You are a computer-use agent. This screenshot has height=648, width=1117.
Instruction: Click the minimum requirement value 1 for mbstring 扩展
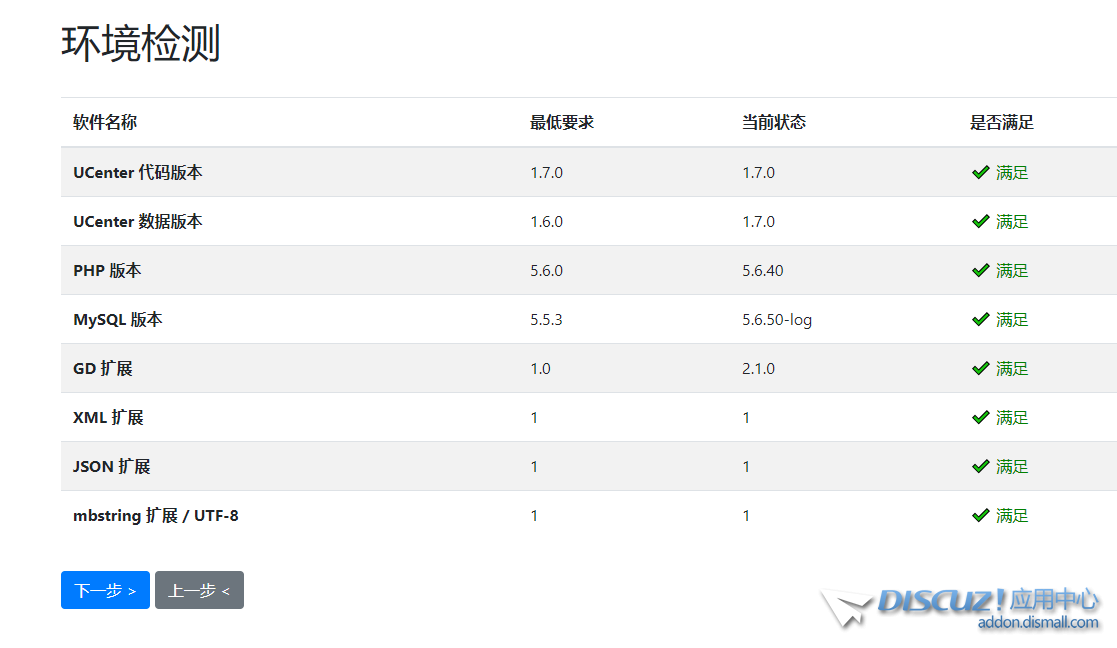(534, 516)
